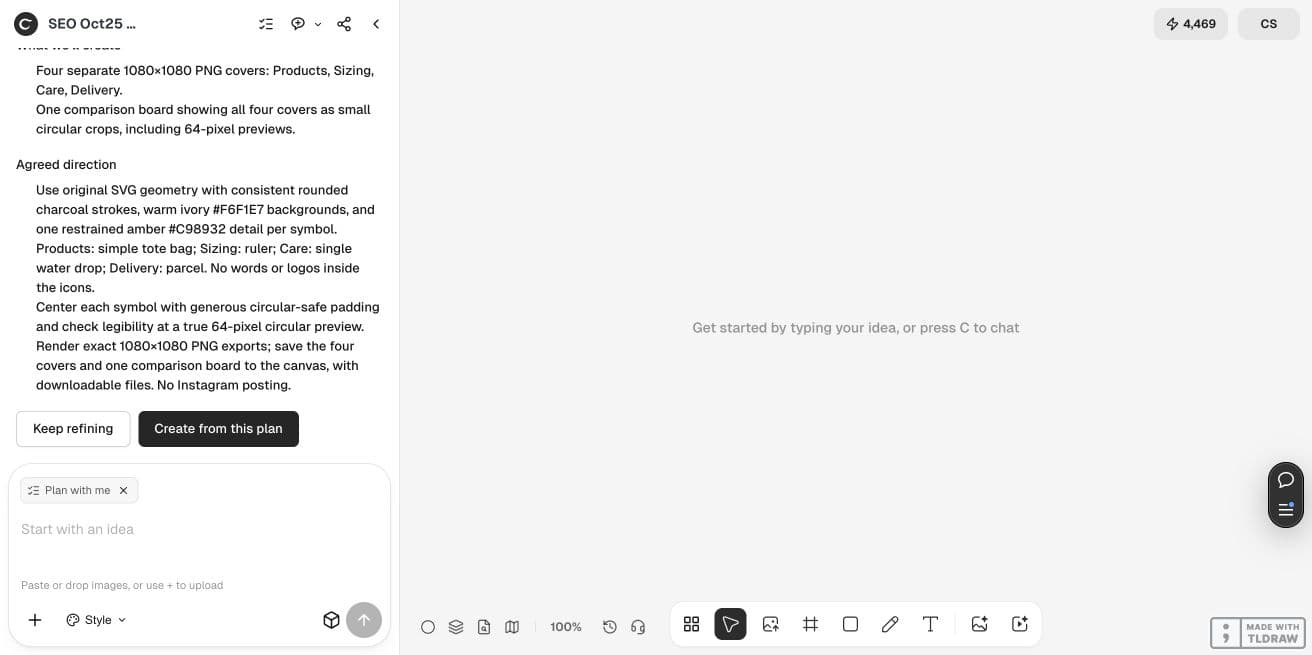Open the four-squares grid tool

pos(691,624)
